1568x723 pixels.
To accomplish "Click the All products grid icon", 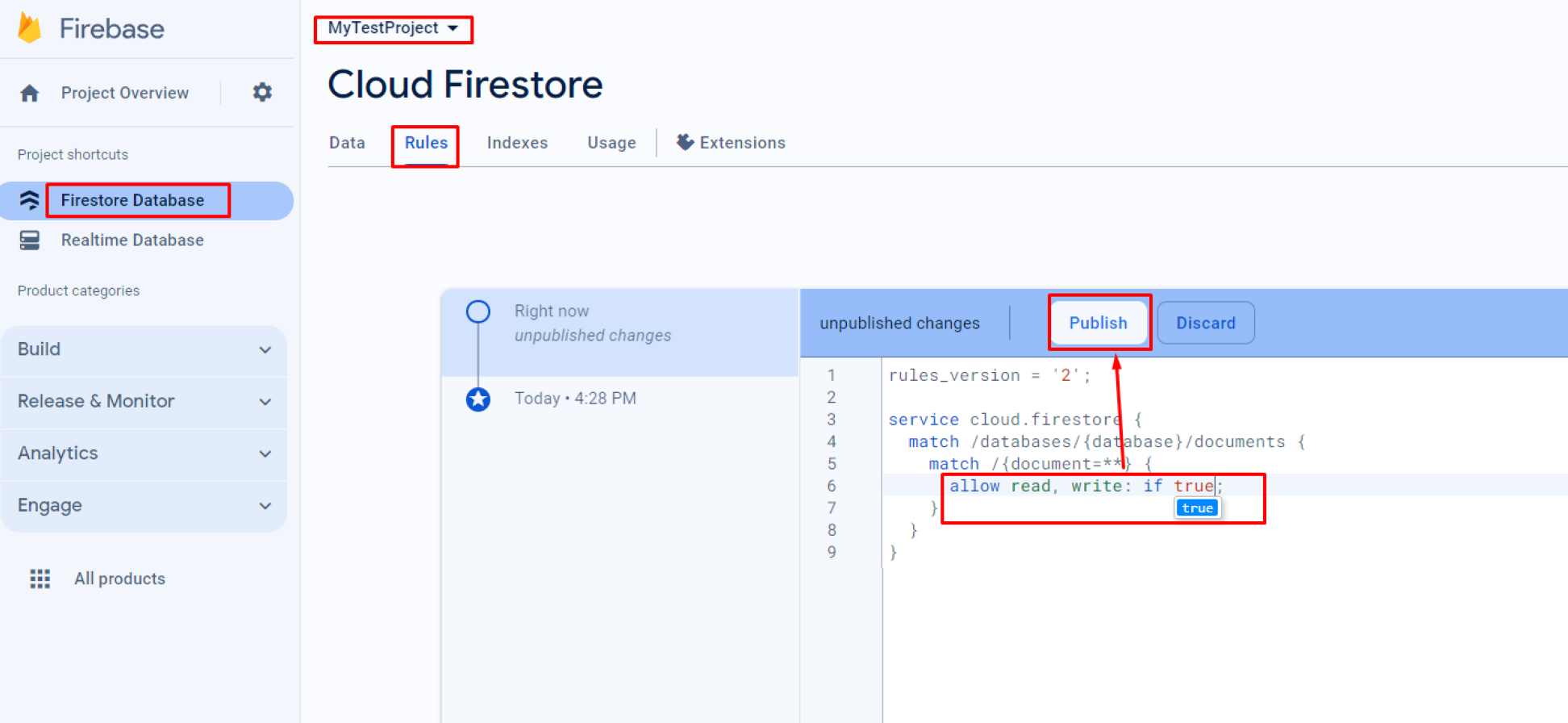I will coord(40,579).
